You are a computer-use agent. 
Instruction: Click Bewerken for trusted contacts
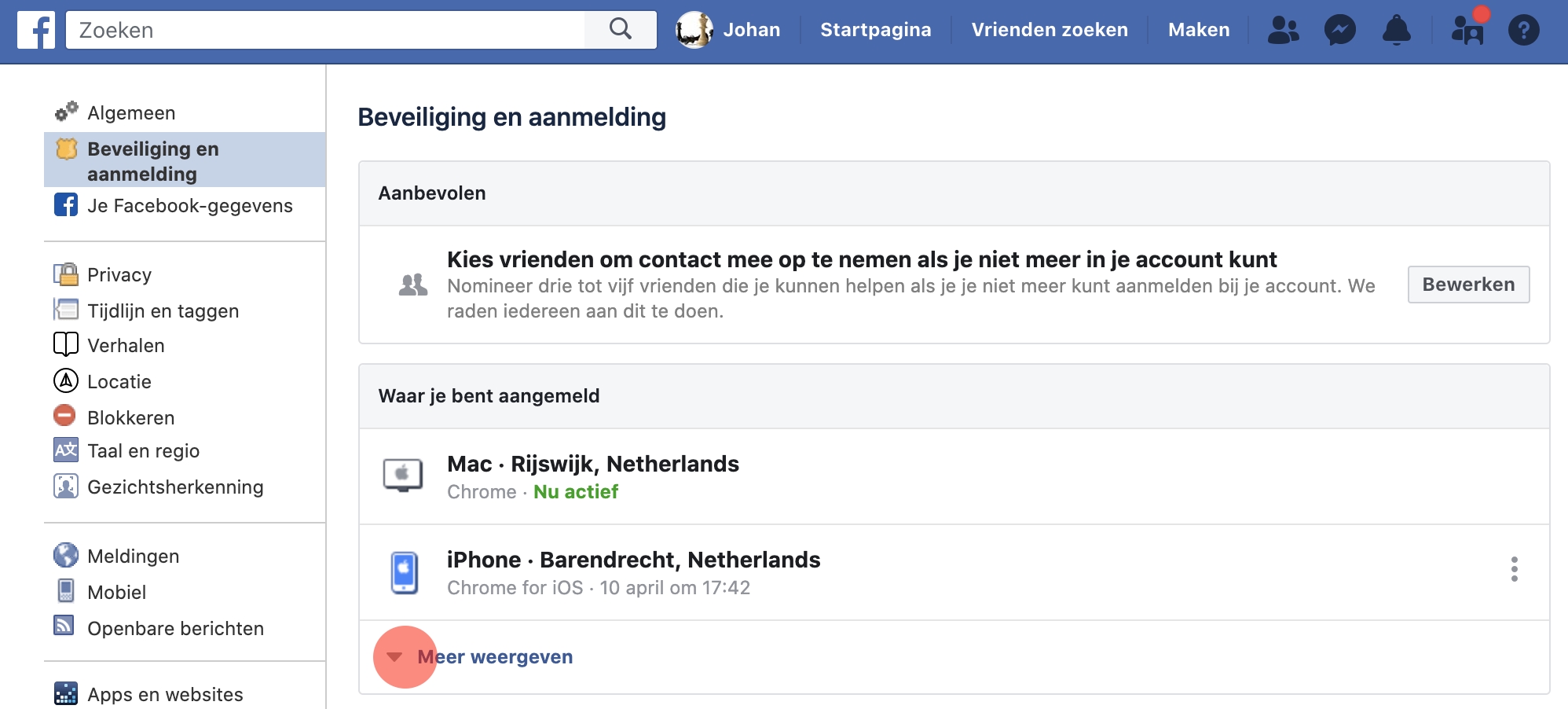point(1467,285)
